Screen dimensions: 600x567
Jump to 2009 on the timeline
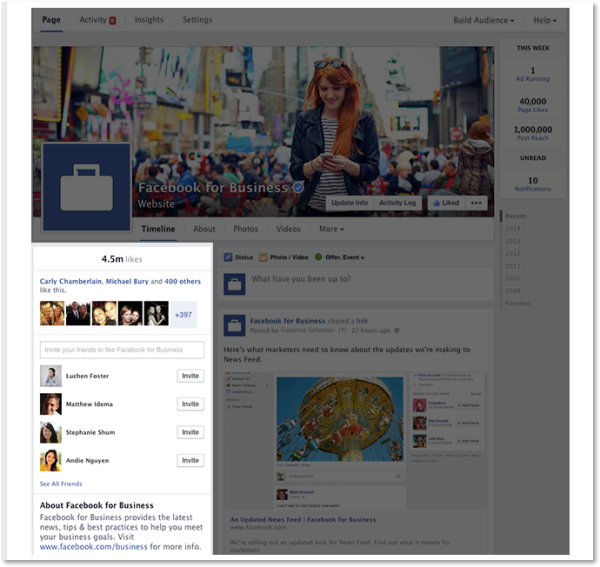coord(513,291)
